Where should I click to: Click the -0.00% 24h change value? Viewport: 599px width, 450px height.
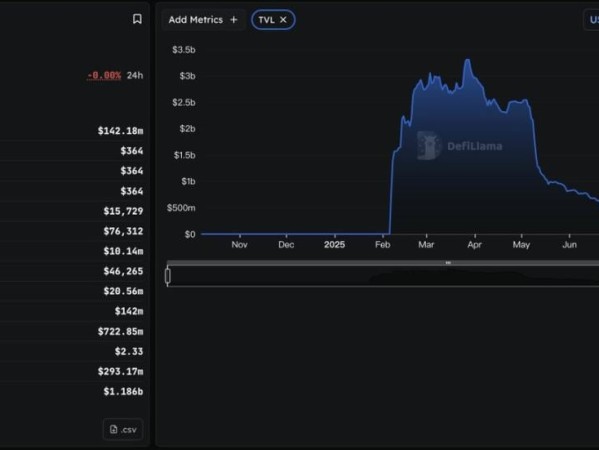click(104, 75)
